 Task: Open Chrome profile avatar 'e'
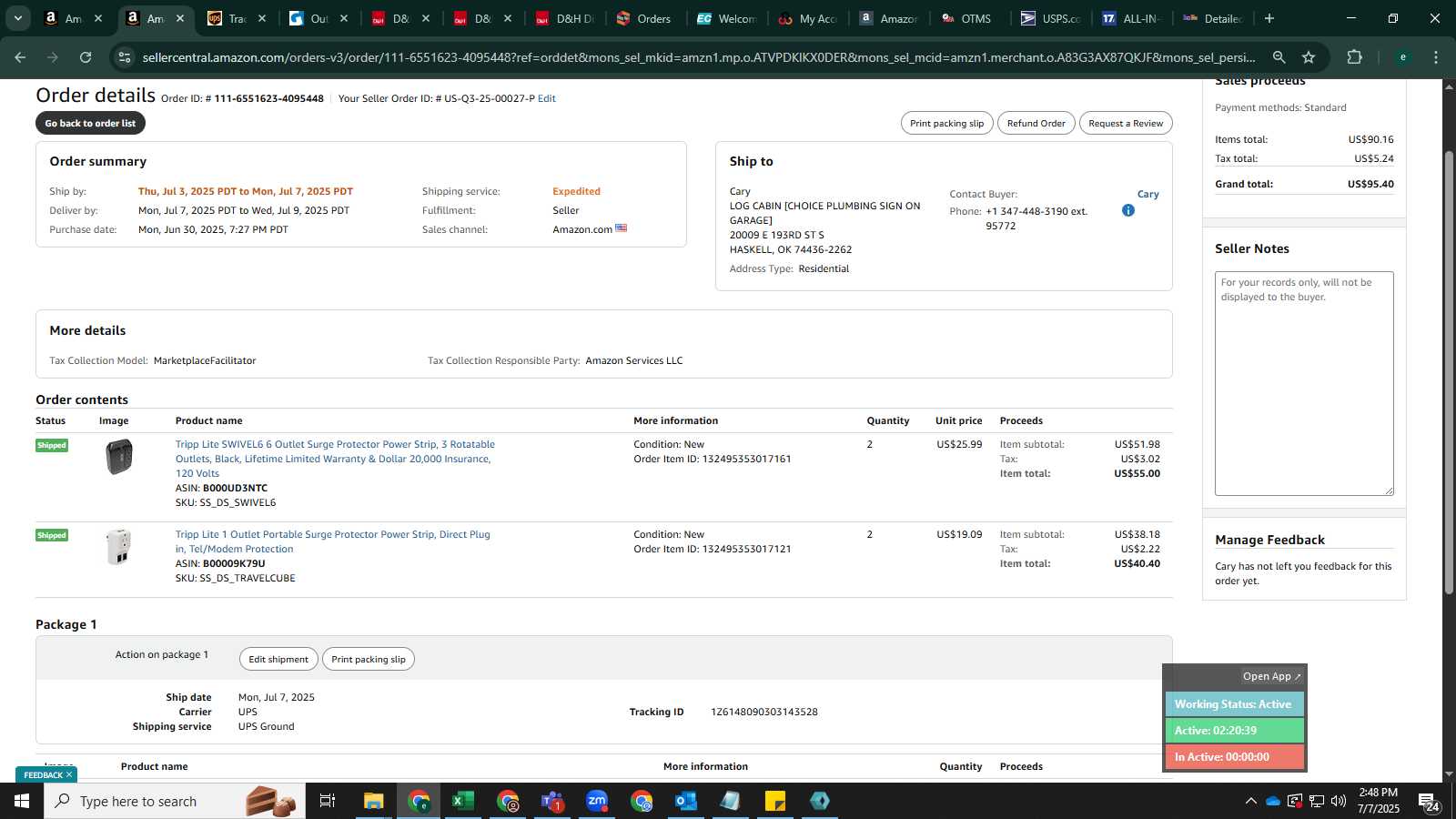pos(1403,57)
